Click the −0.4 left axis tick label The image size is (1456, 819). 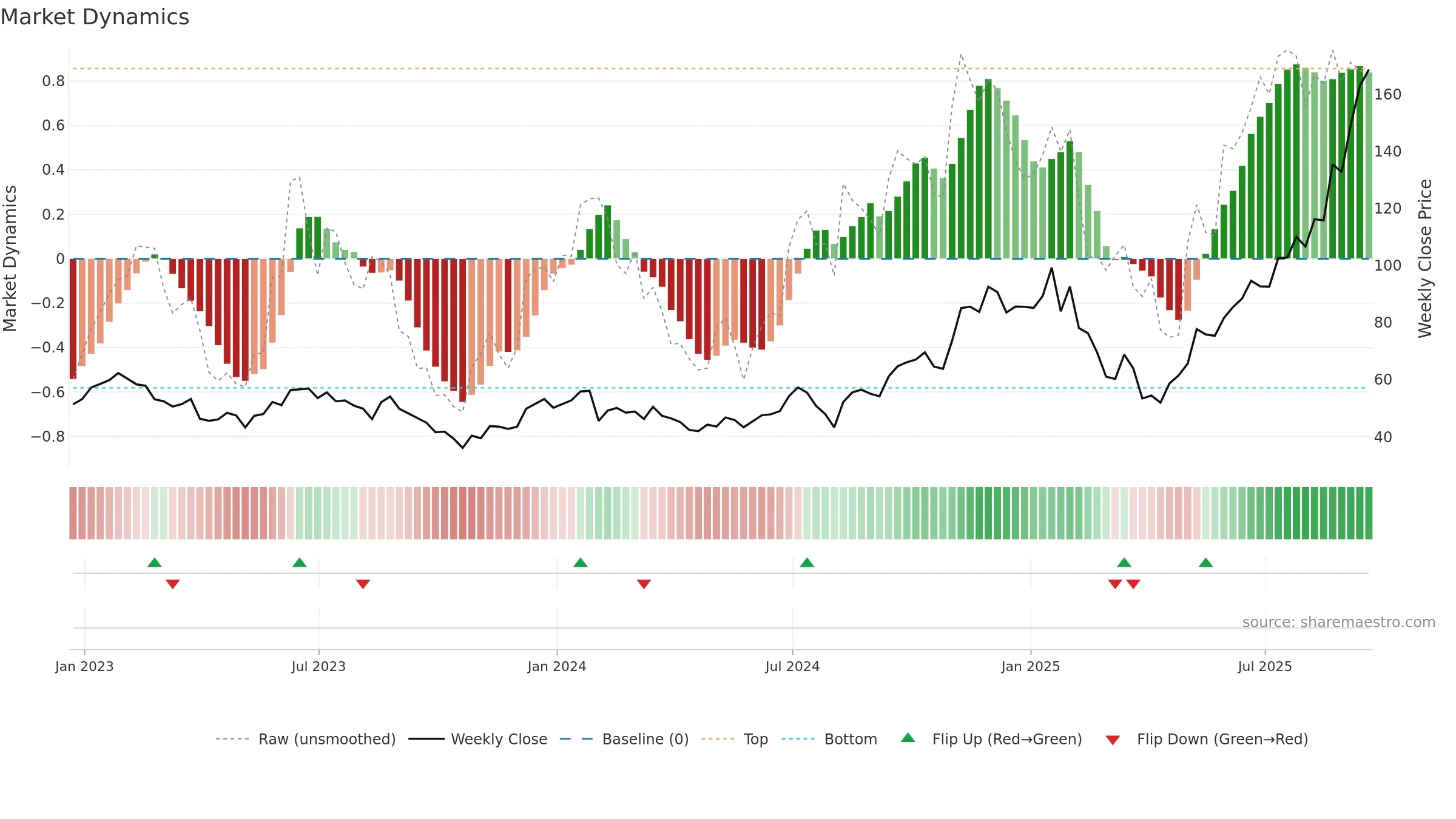point(48,348)
